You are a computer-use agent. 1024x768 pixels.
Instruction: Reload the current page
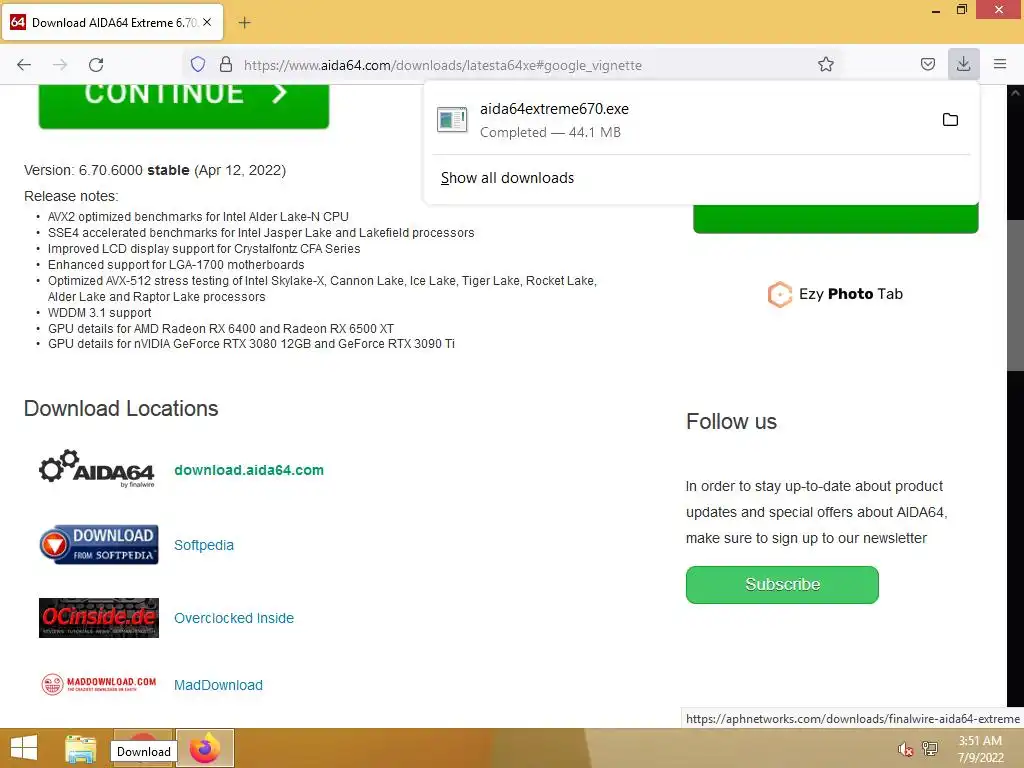point(96,65)
